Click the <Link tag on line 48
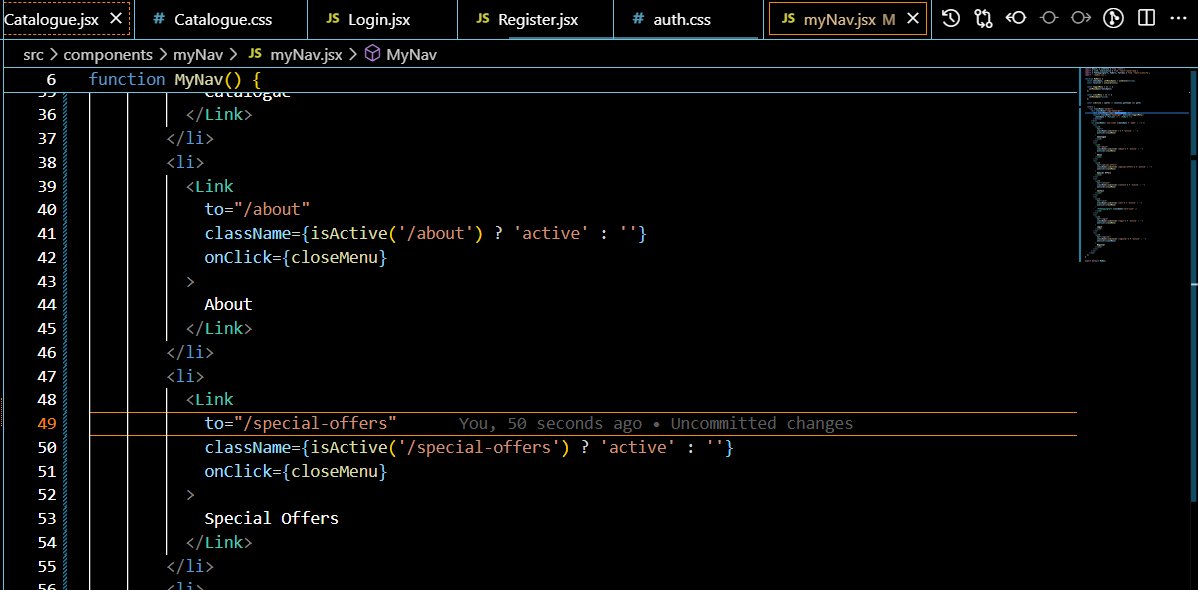This screenshot has width=1198, height=590. (209, 400)
